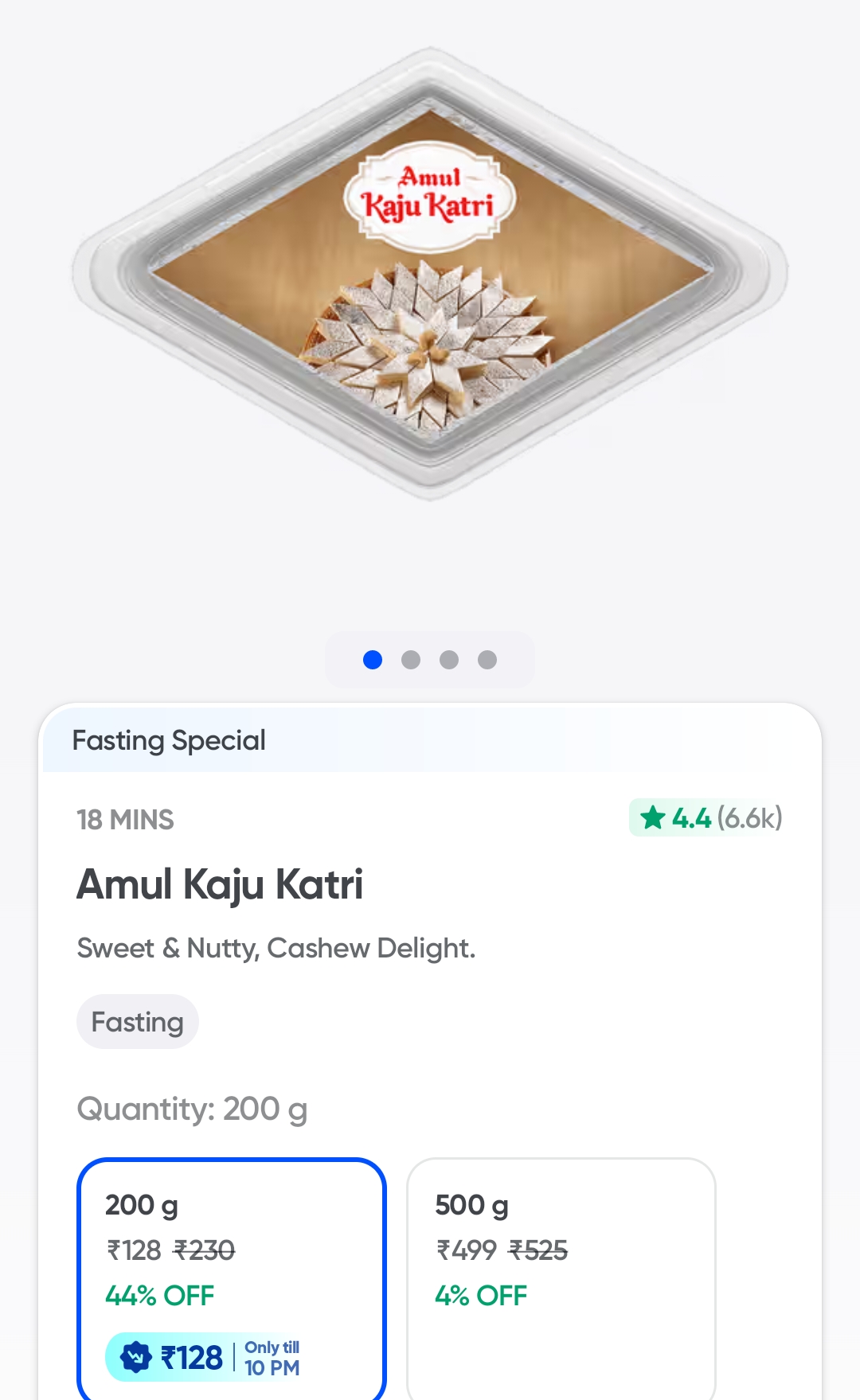Tap the Amul Kaju Katri product title
The width and height of the screenshot is (860, 1400).
[220, 884]
